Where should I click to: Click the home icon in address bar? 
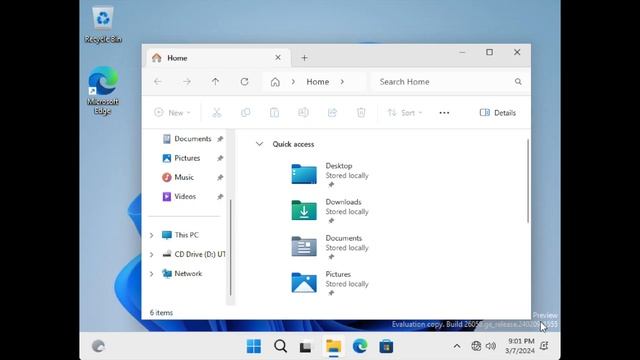click(x=275, y=82)
